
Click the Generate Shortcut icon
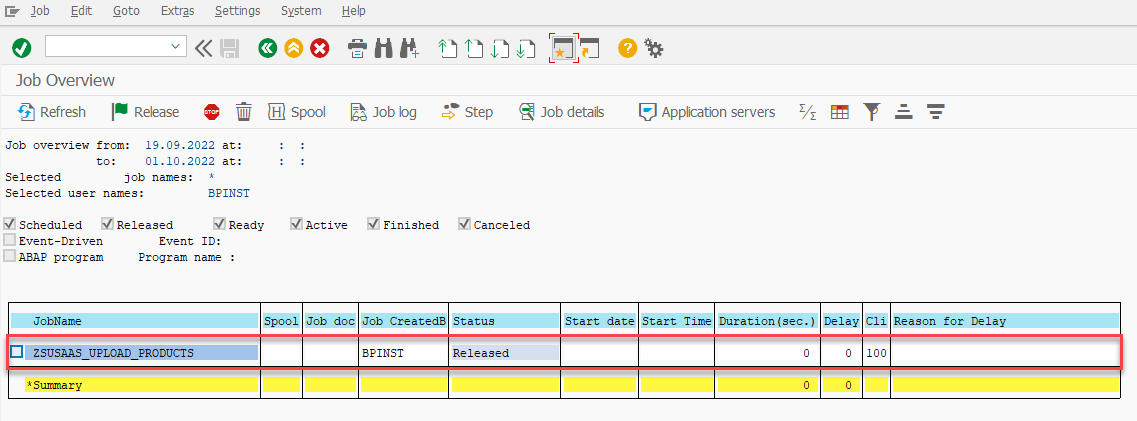(590, 49)
